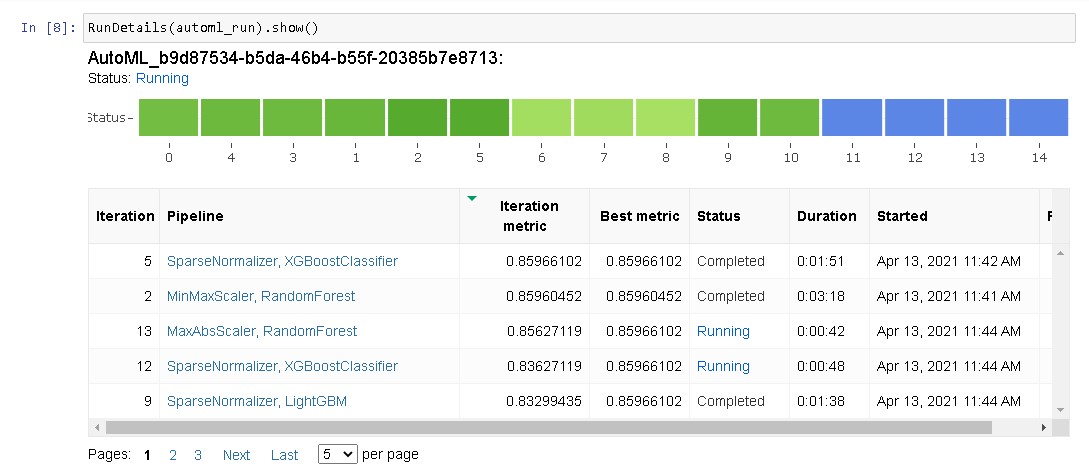Click the Running status link below the AutoML run ID

162,78
